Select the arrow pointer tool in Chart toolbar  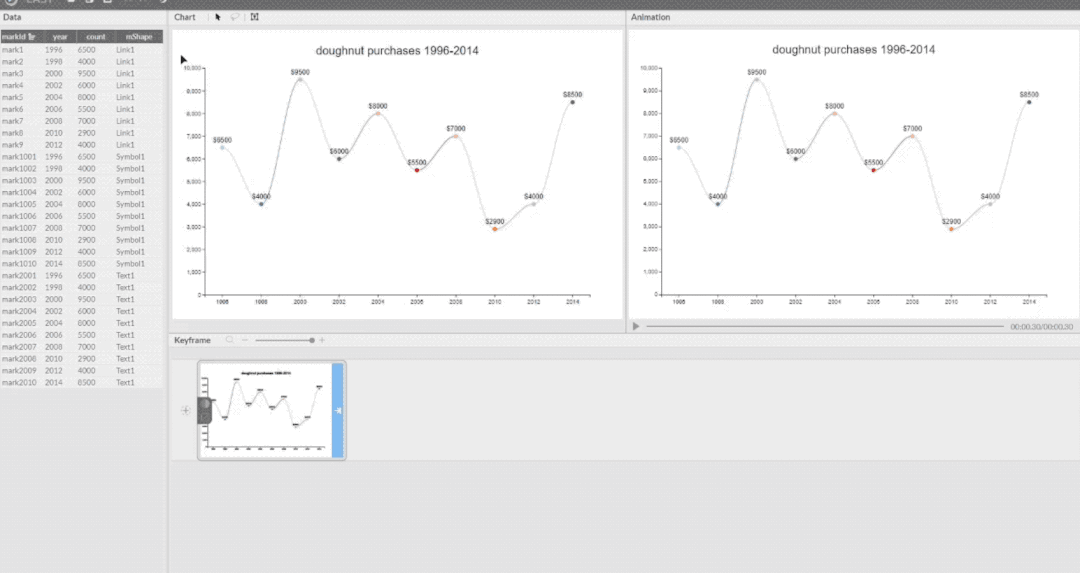pyautogui.click(x=218, y=17)
